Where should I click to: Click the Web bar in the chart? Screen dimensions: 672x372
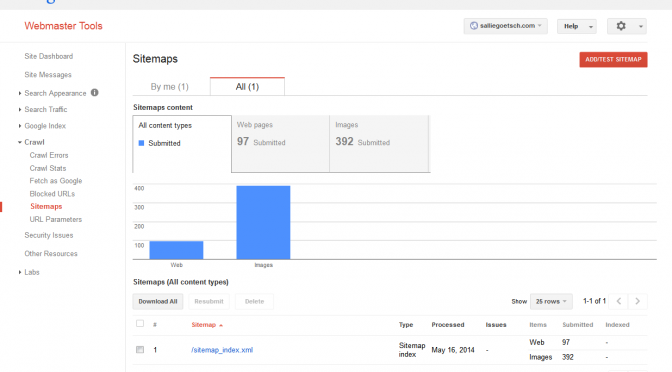click(x=176, y=250)
